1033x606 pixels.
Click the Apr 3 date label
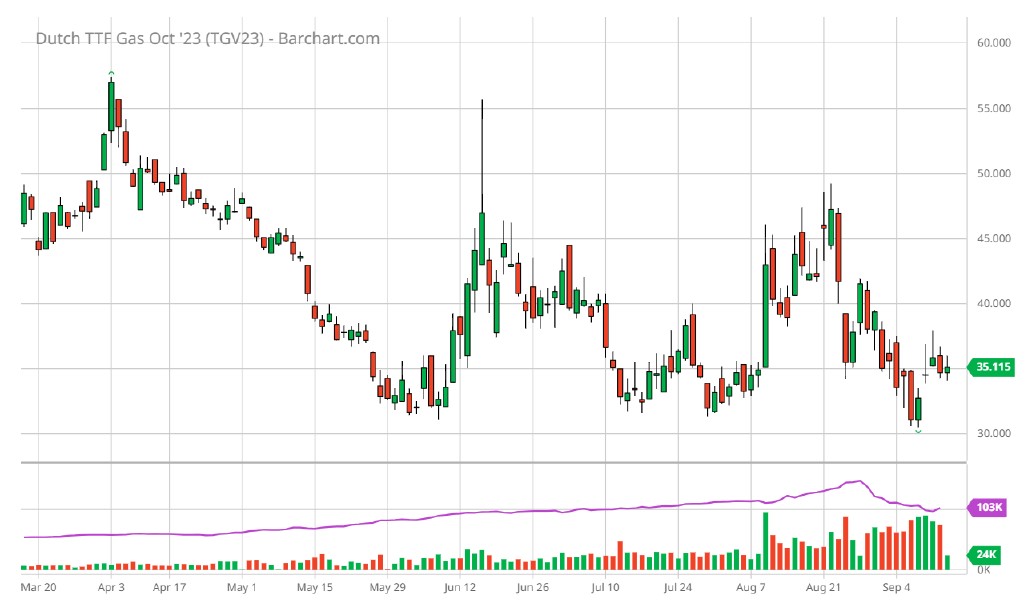[x=111, y=587]
